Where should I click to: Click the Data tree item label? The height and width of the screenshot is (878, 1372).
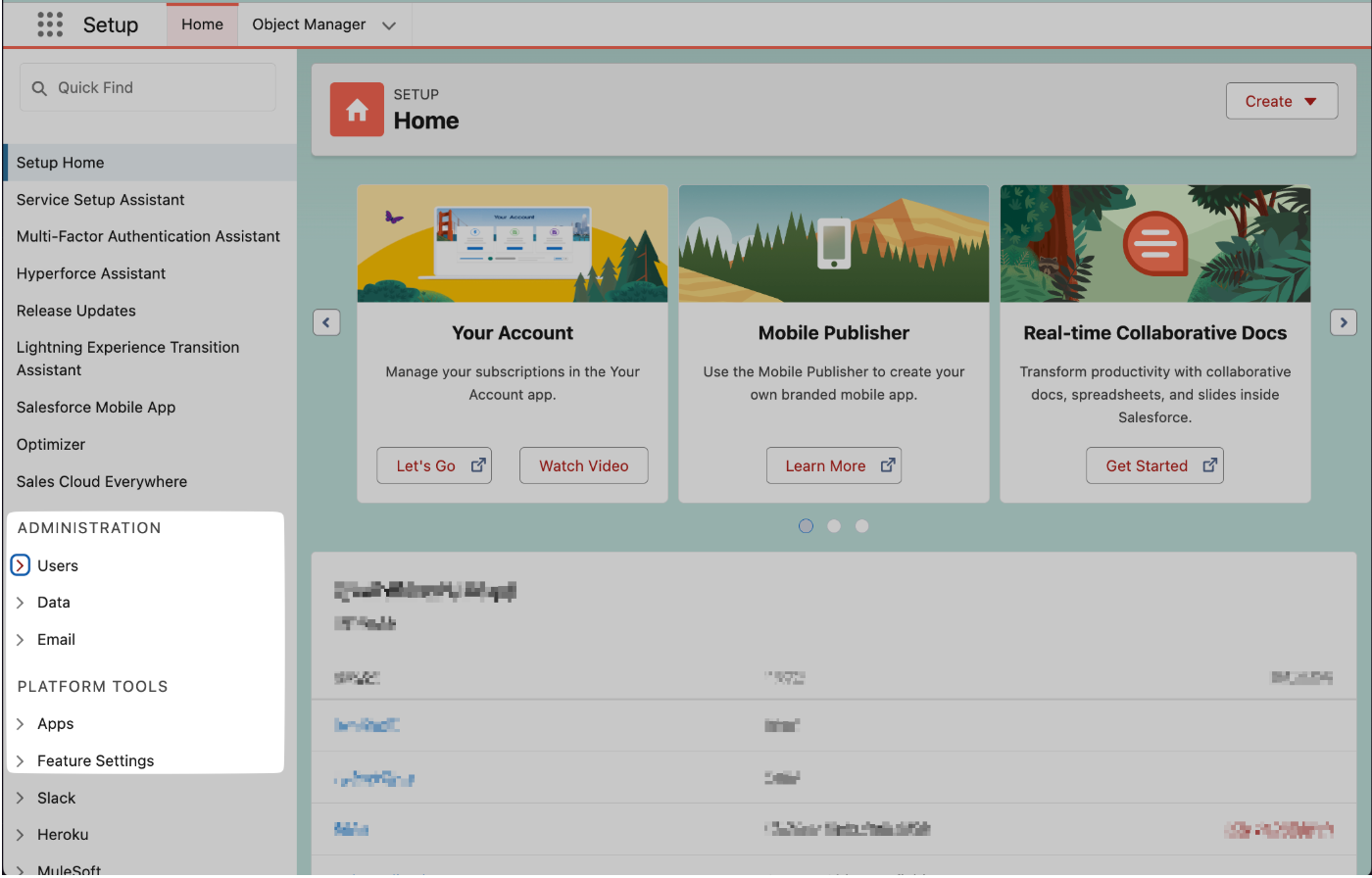[x=54, y=603]
